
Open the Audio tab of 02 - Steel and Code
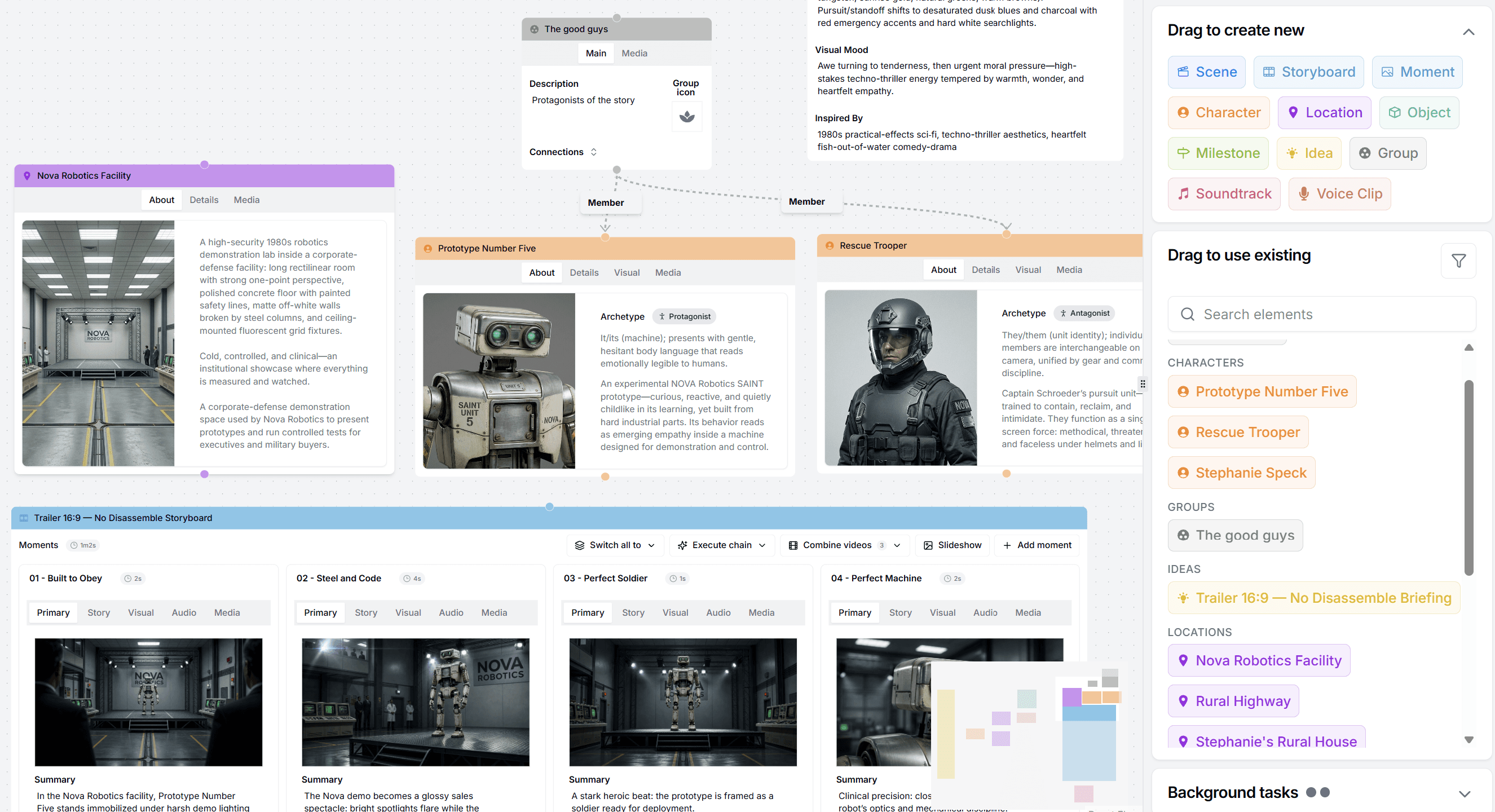(451, 613)
